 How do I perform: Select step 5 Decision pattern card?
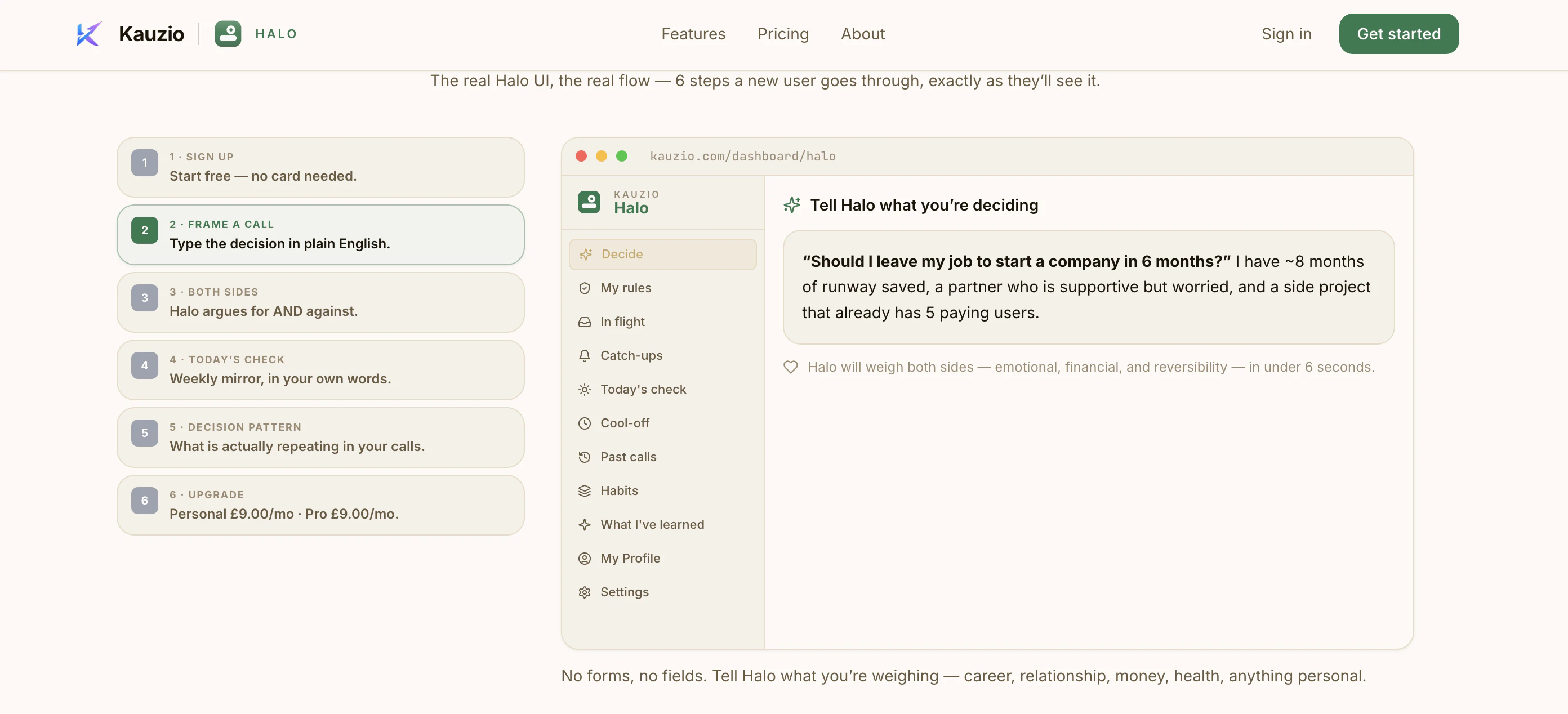click(x=321, y=438)
